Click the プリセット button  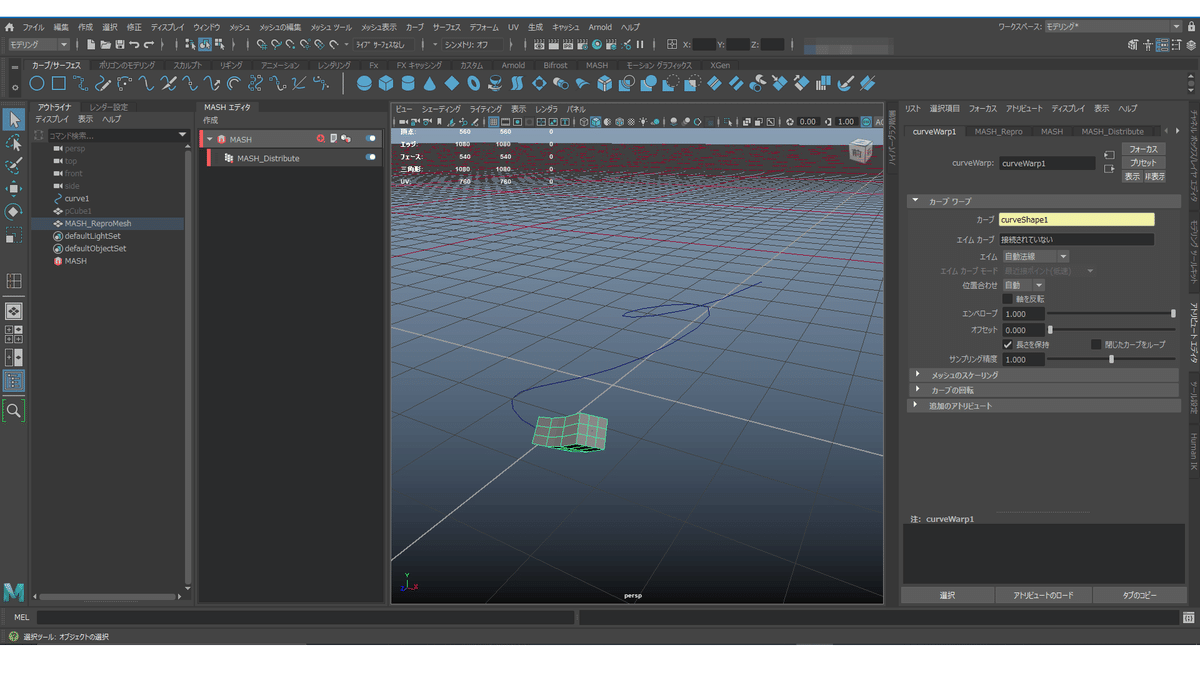1144,162
